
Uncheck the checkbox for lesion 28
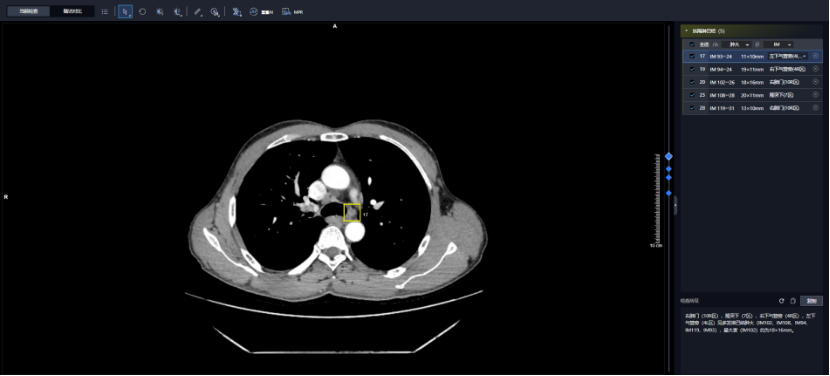point(692,108)
